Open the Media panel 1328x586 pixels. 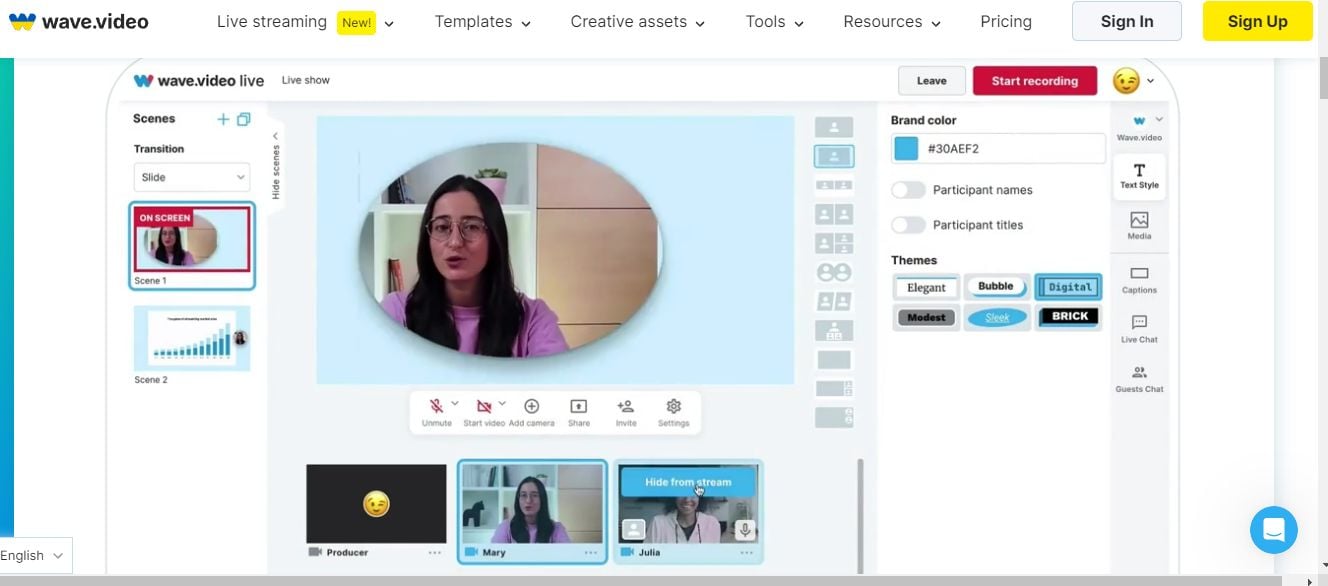coord(1139,225)
